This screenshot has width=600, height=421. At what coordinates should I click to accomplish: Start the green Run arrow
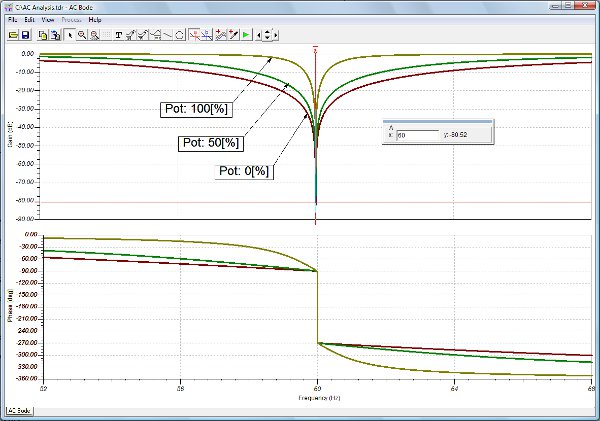pyautogui.click(x=245, y=34)
